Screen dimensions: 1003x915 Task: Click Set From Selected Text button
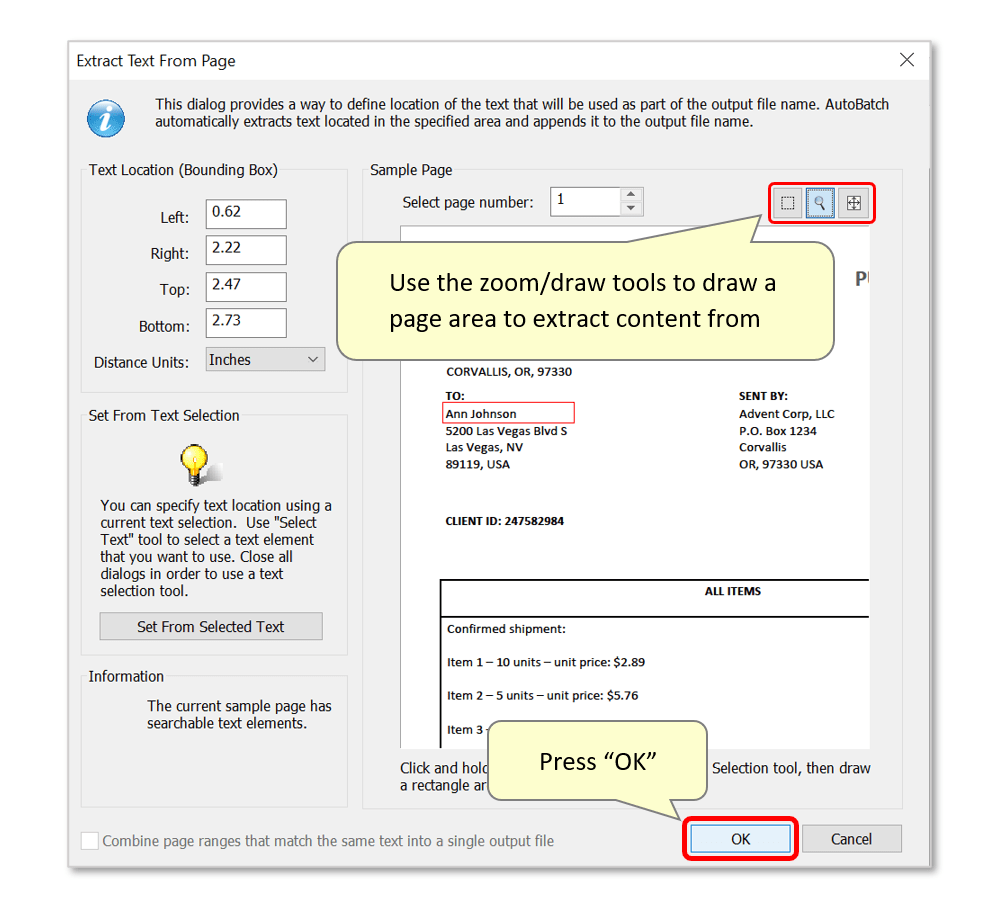pos(211,626)
